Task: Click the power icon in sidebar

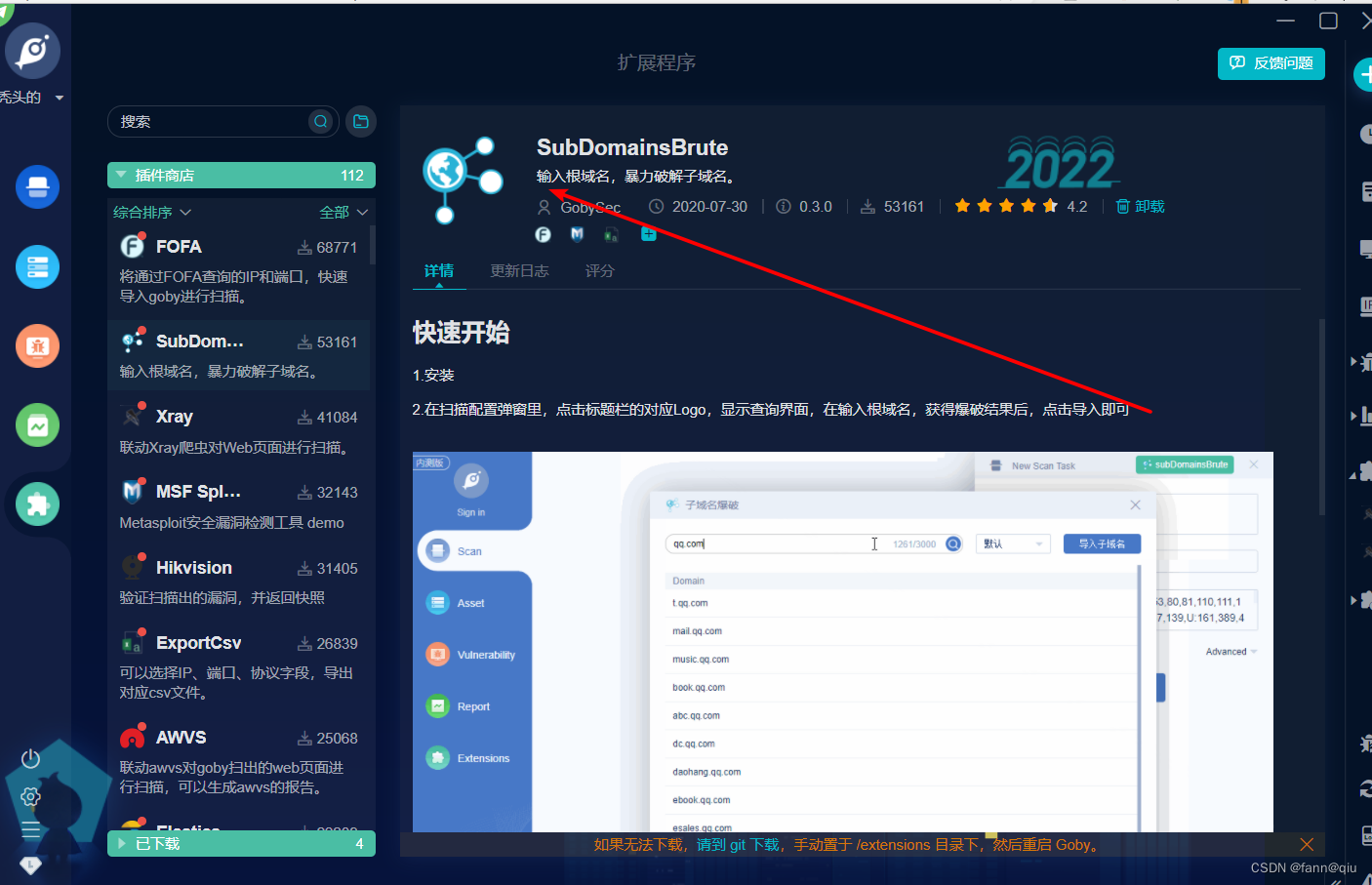Action: coord(31,758)
